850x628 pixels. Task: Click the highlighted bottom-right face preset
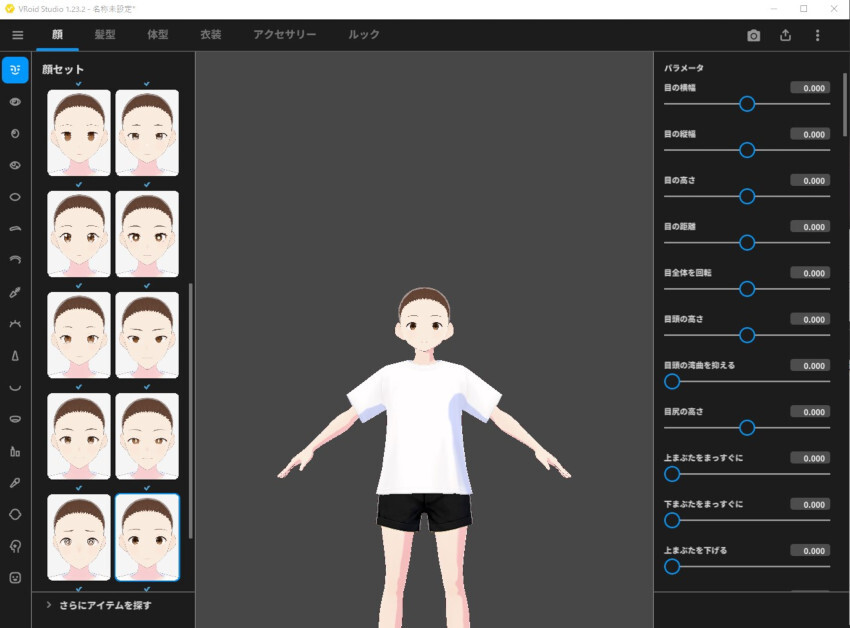pyautogui.click(x=147, y=537)
